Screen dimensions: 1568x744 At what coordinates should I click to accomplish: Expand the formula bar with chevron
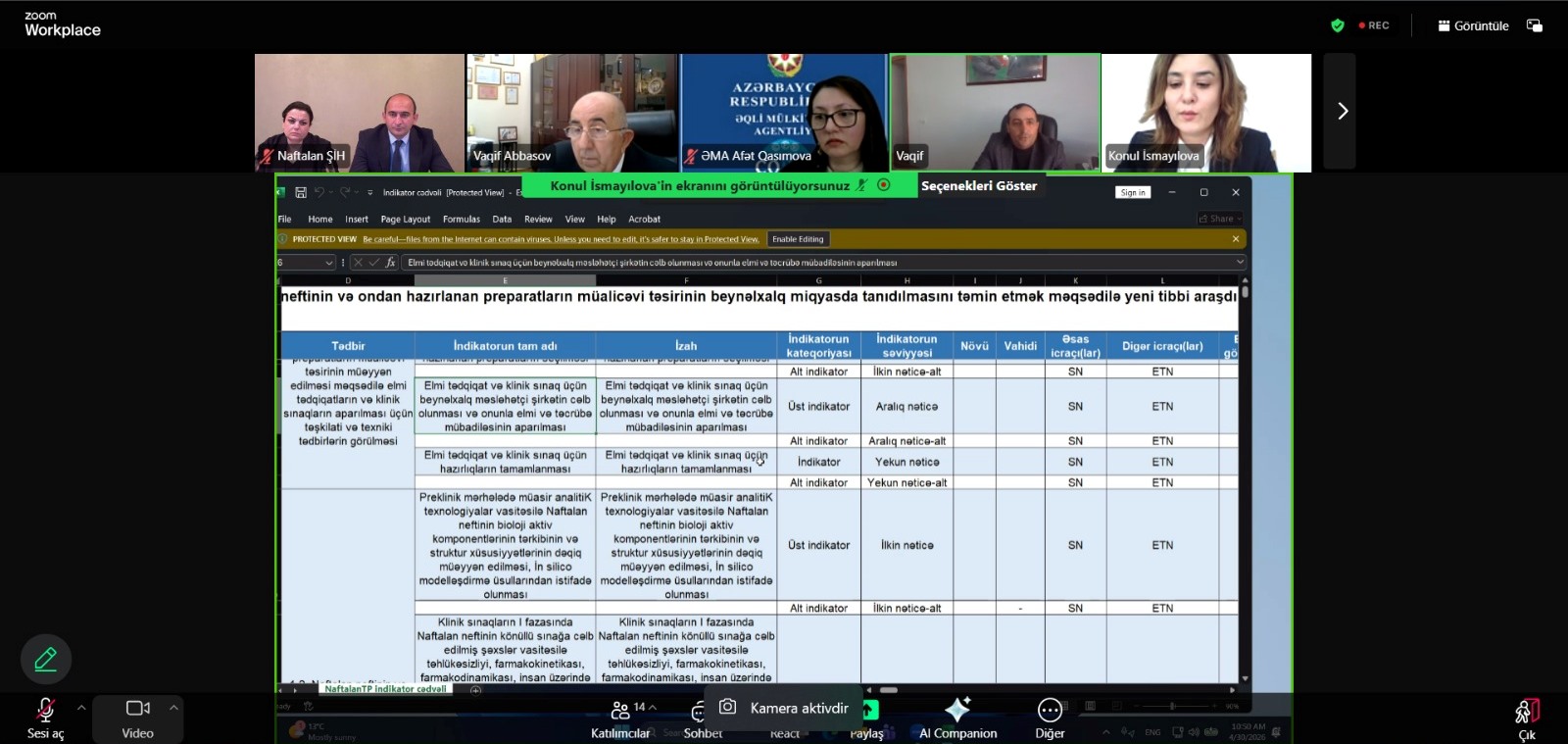pyautogui.click(x=1240, y=263)
